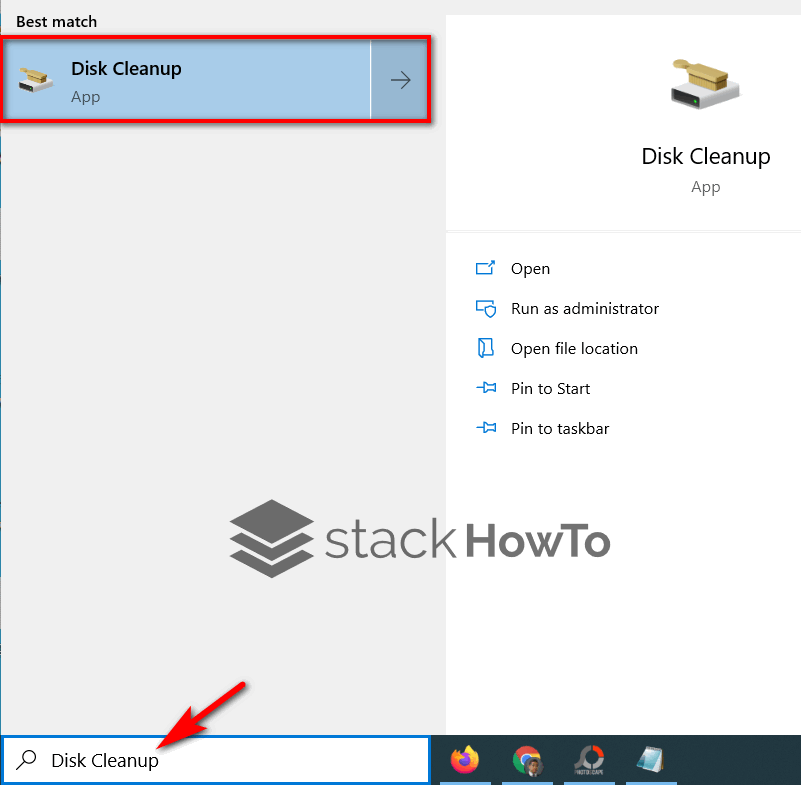Launch PhotoScape from the taskbar

pos(589,758)
